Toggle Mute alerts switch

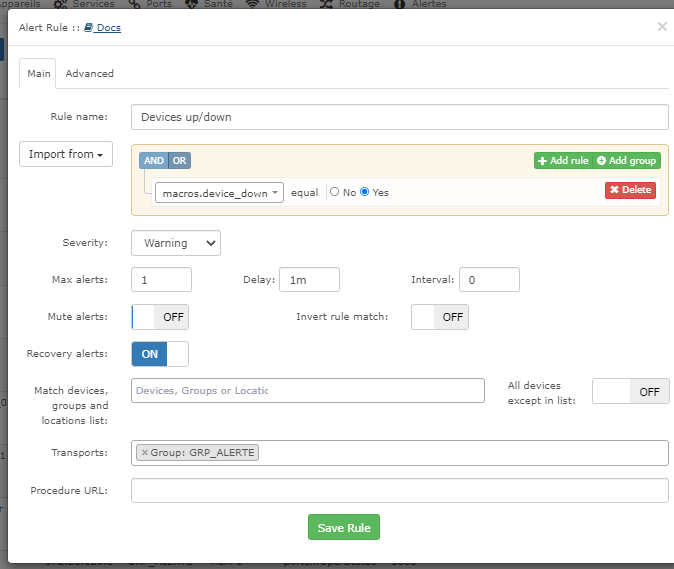click(160, 317)
